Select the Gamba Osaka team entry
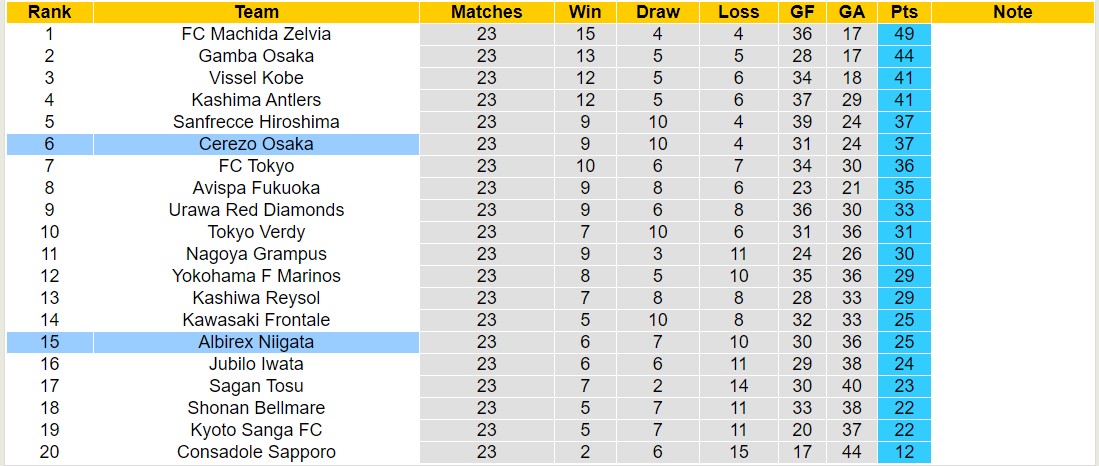 [x=256, y=56]
